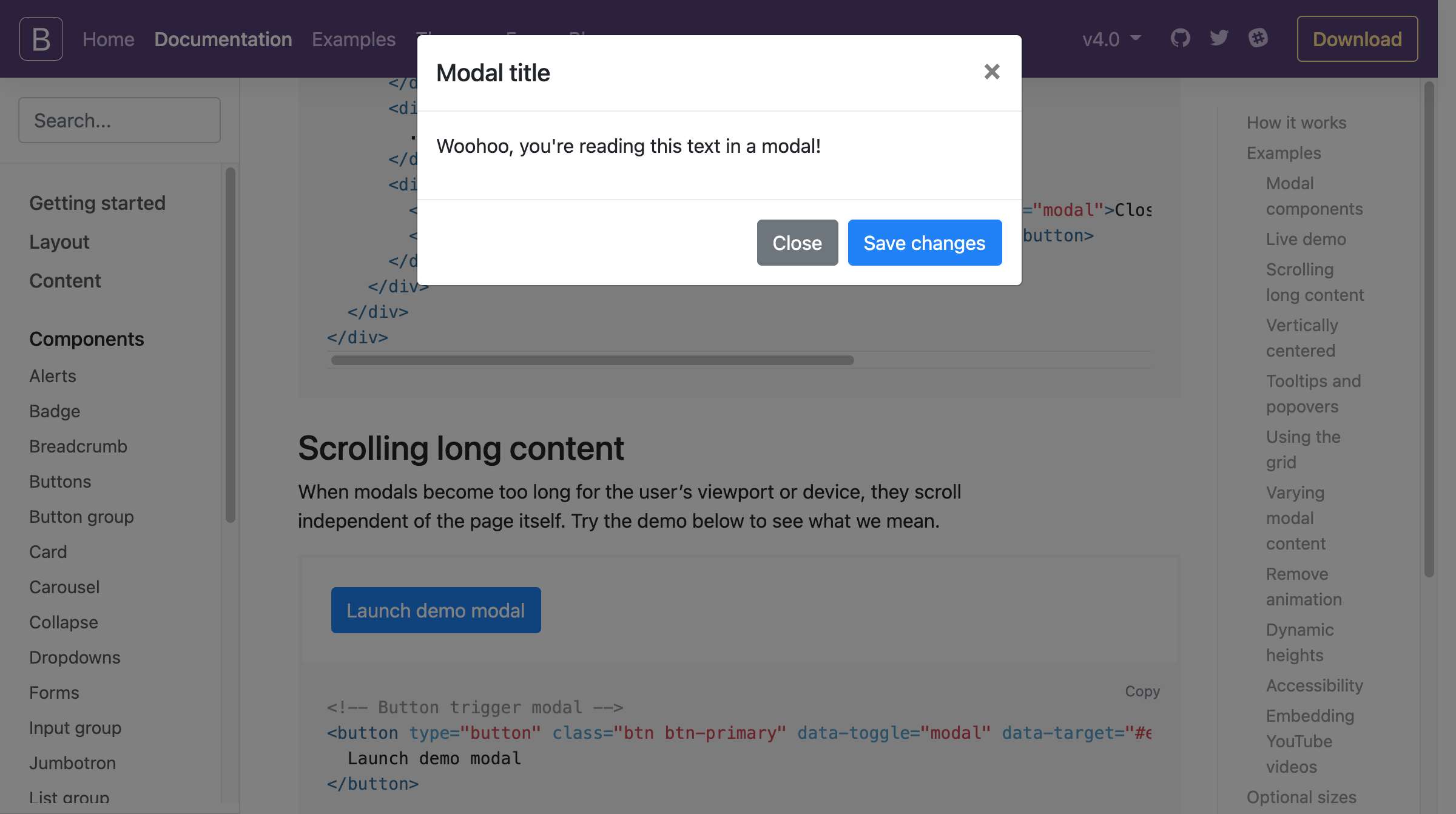Click the Search field

(119, 120)
